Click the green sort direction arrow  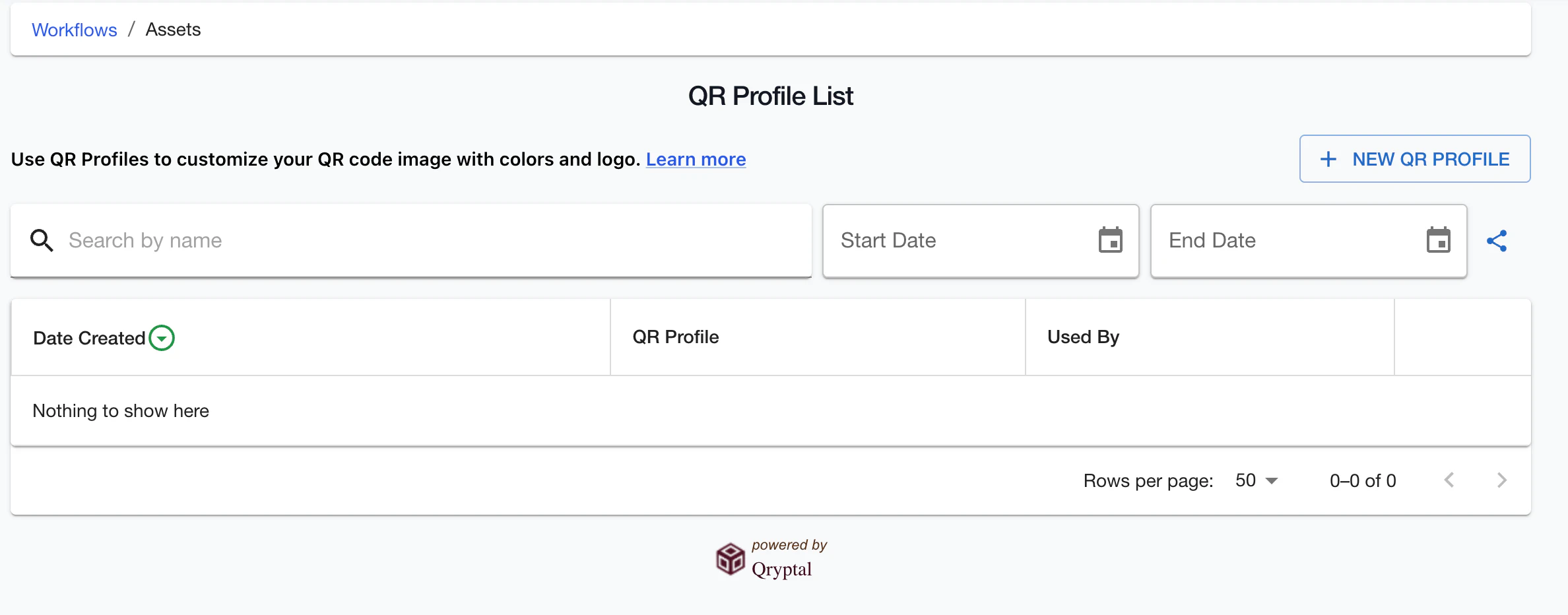pos(162,338)
